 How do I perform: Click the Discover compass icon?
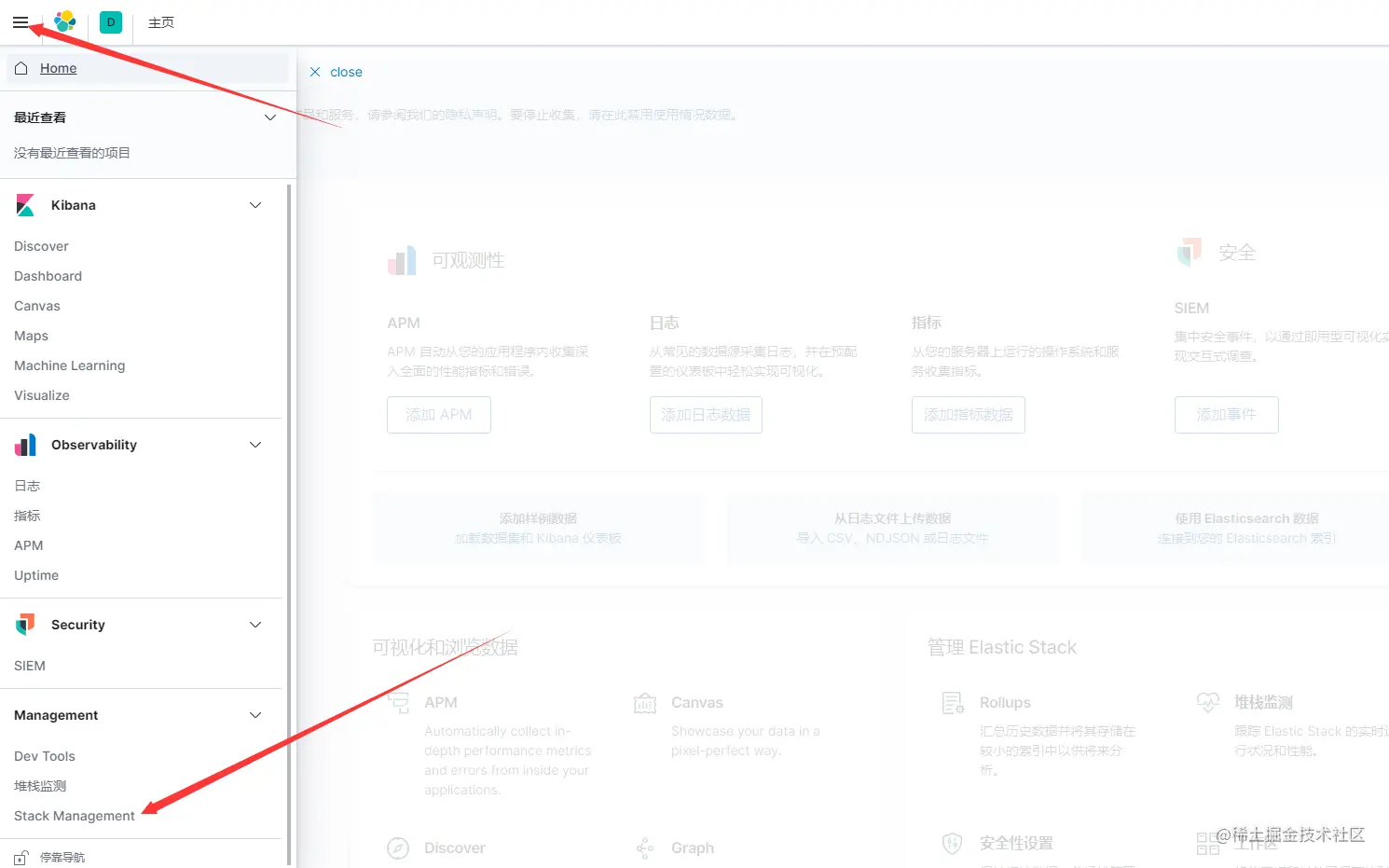point(398,847)
